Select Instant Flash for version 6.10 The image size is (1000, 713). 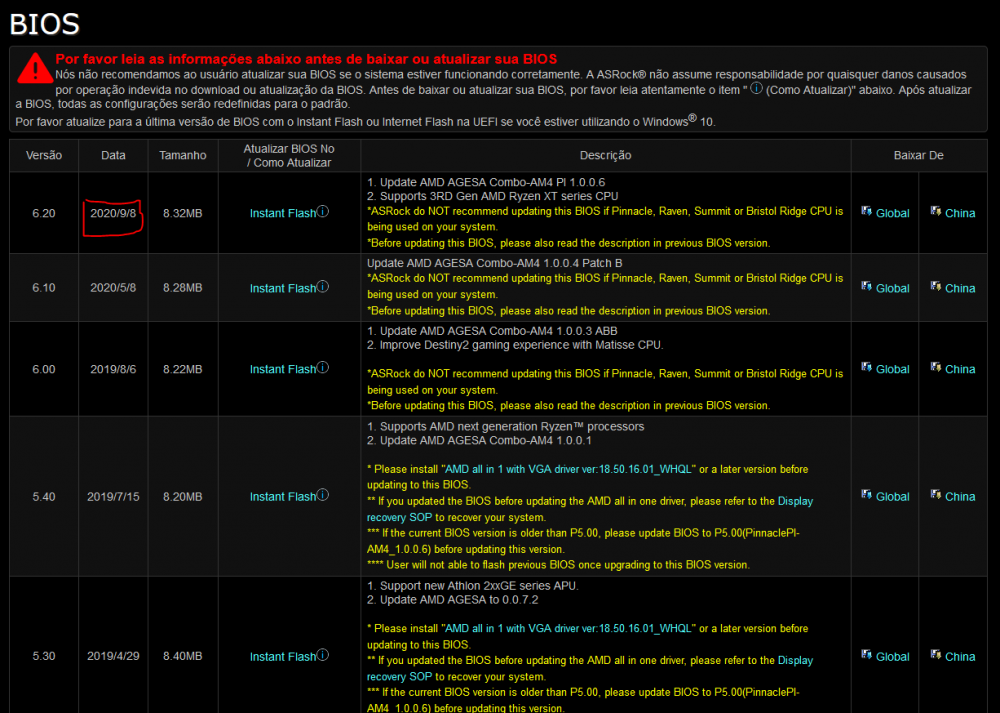[283, 288]
